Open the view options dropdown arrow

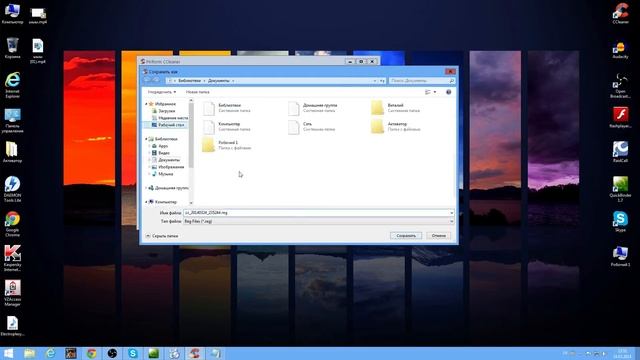[435, 92]
